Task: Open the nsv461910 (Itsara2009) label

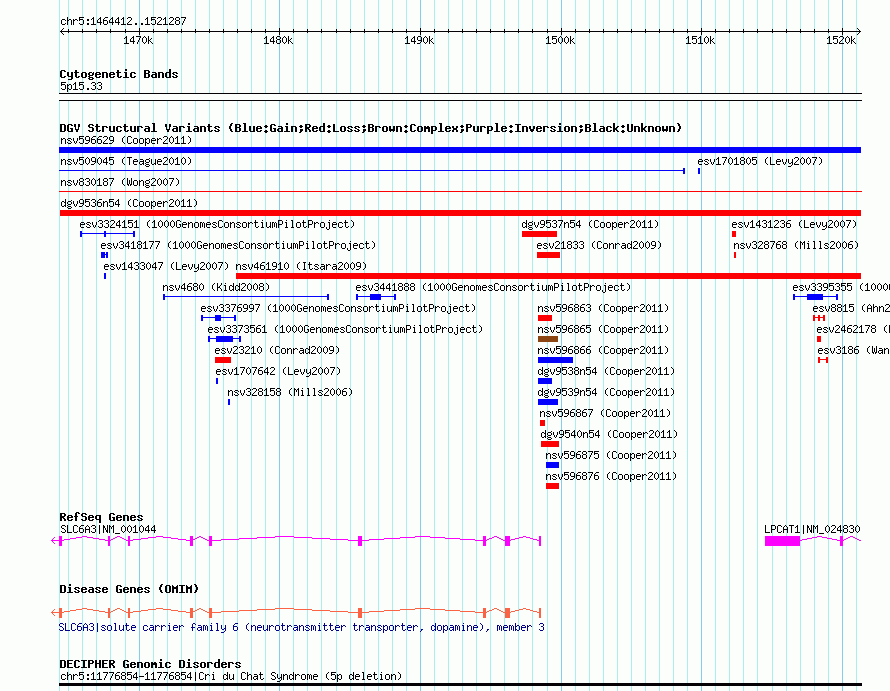Action: (x=301, y=266)
